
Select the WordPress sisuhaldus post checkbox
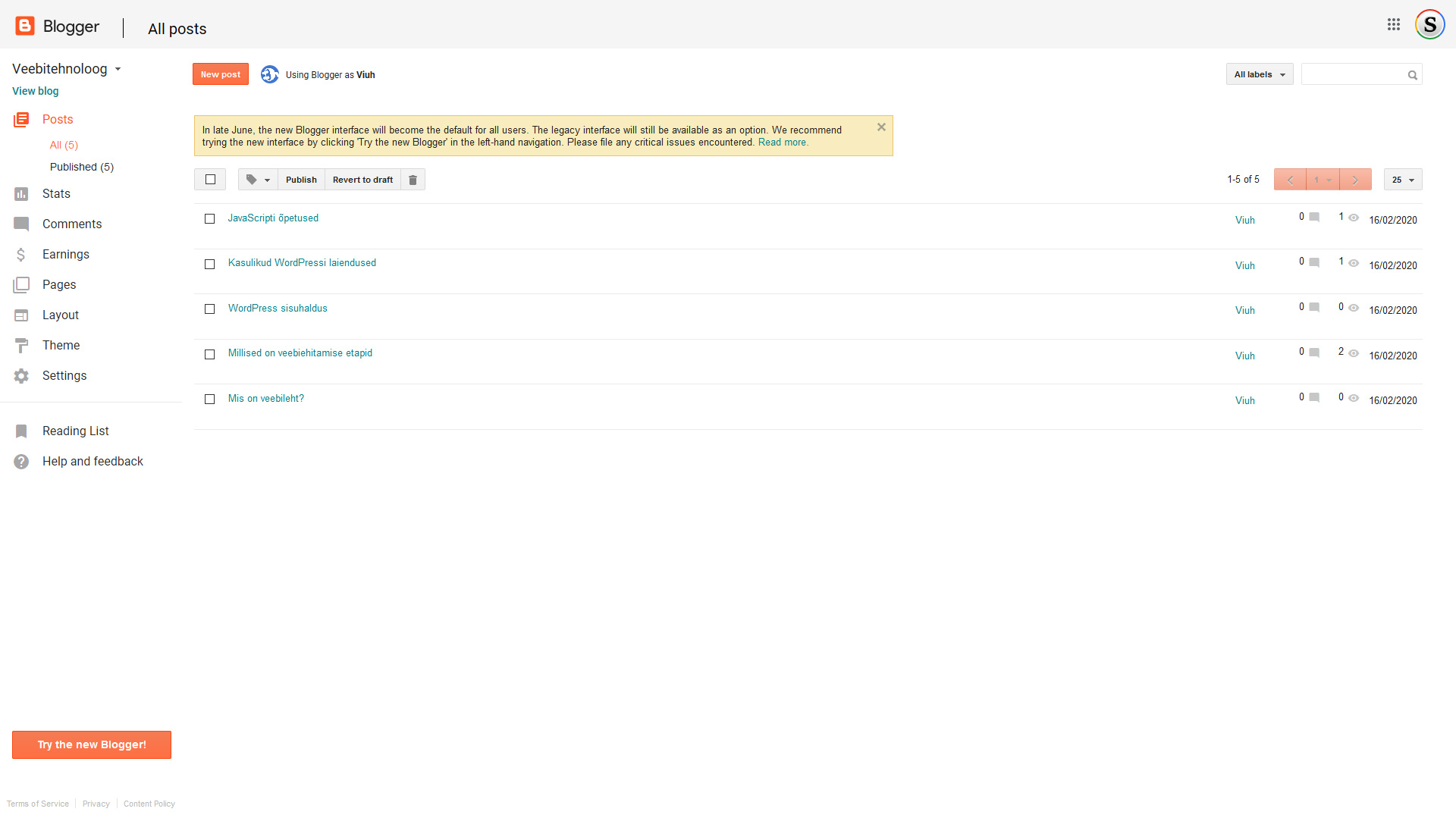click(210, 309)
